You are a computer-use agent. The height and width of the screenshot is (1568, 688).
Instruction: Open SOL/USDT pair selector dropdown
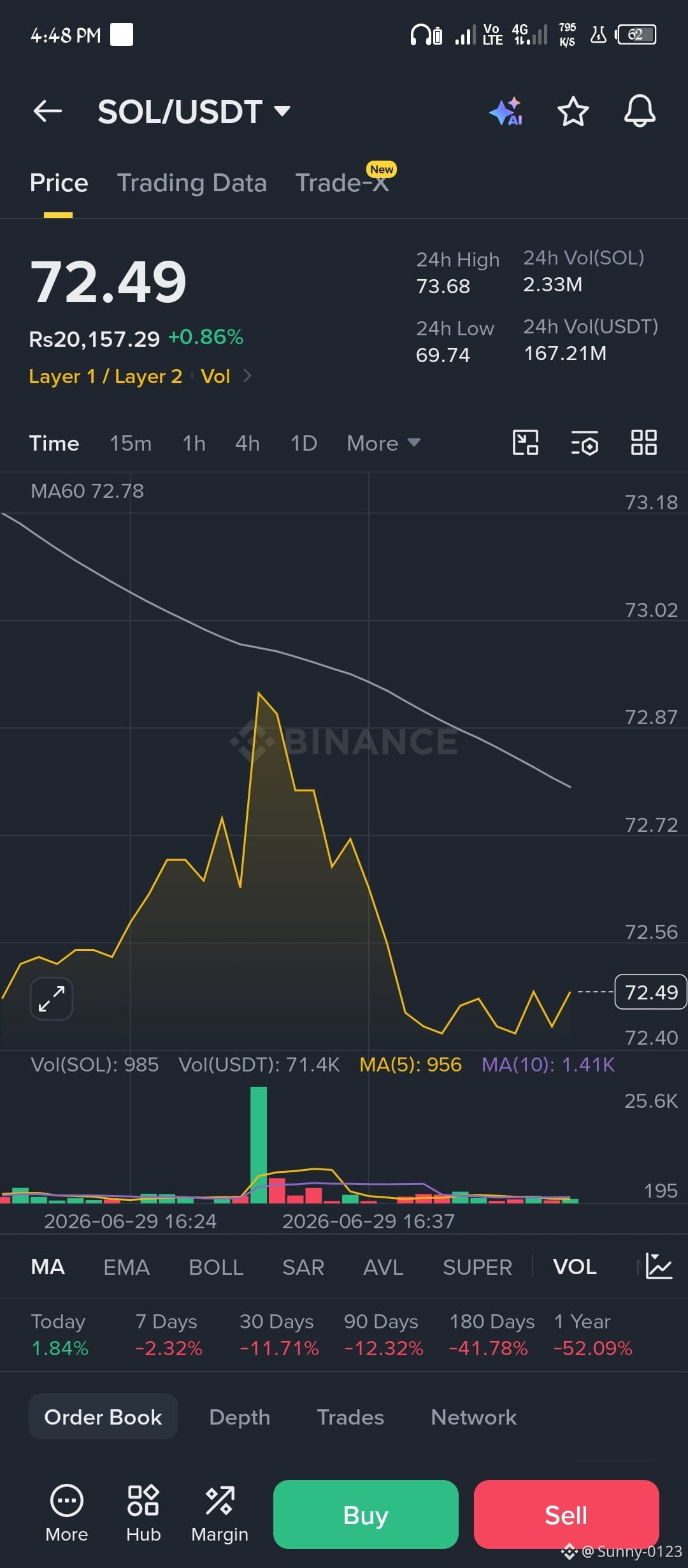194,112
